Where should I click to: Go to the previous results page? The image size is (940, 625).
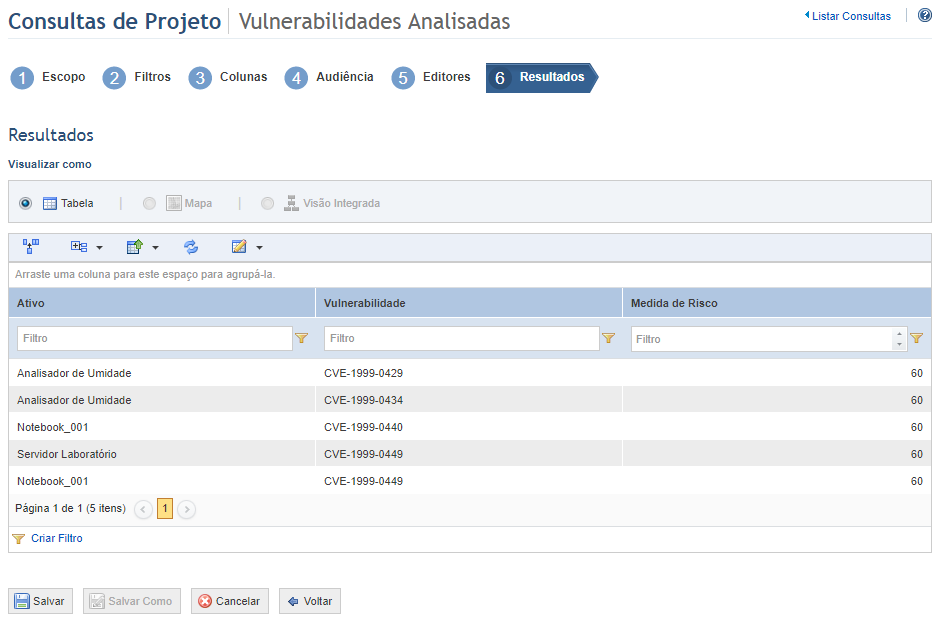click(x=143, y=509)
